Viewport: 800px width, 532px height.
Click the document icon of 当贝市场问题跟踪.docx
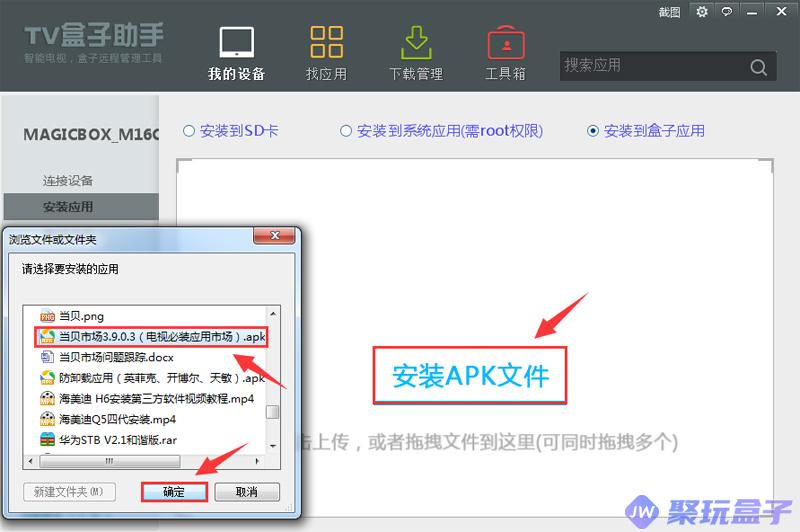coord(47,358)
